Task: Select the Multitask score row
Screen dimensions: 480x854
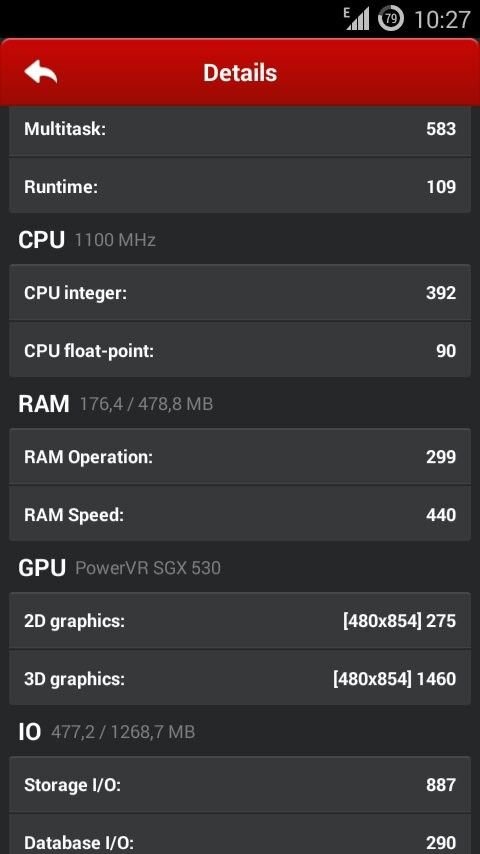Action: pyautogui.click(x=240, y=129)
